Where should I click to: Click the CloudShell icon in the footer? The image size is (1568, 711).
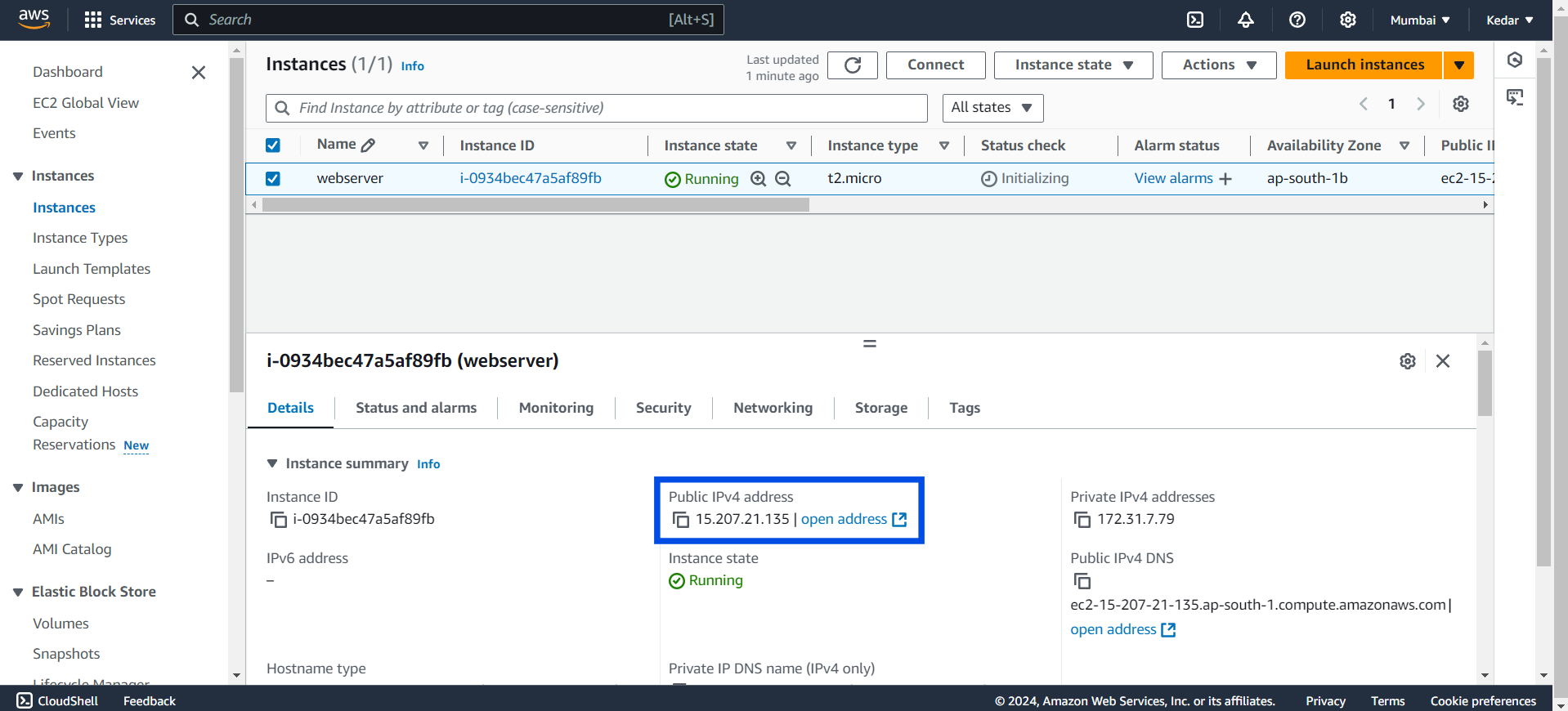pos(25,700)
